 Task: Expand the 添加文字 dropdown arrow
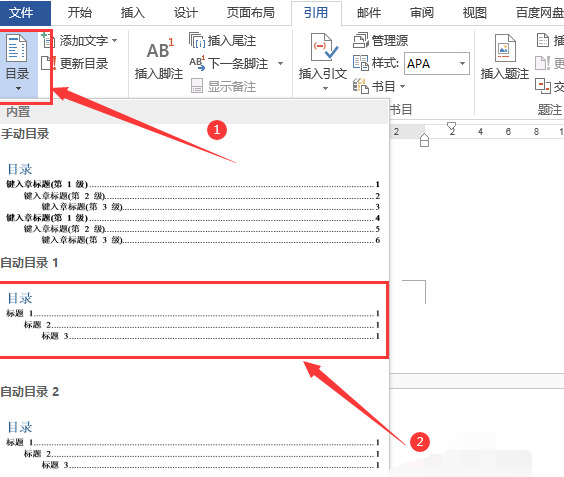pos(114,40)
